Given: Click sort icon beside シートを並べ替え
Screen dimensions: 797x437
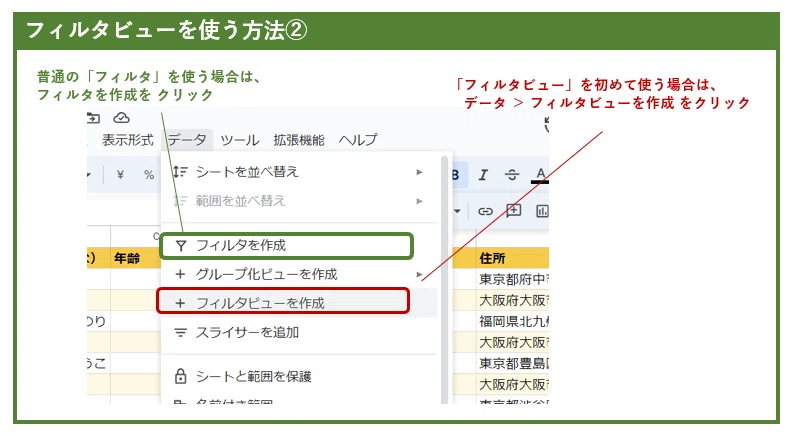Looking at the screenshot, I should coord(180,172).
